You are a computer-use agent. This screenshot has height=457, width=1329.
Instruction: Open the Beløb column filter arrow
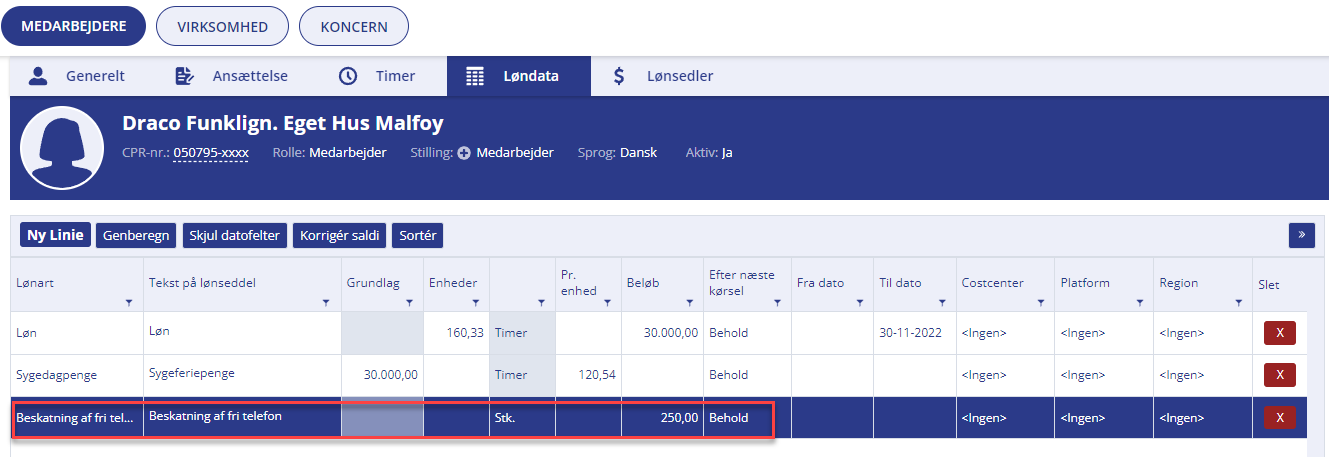pos(689,302)
